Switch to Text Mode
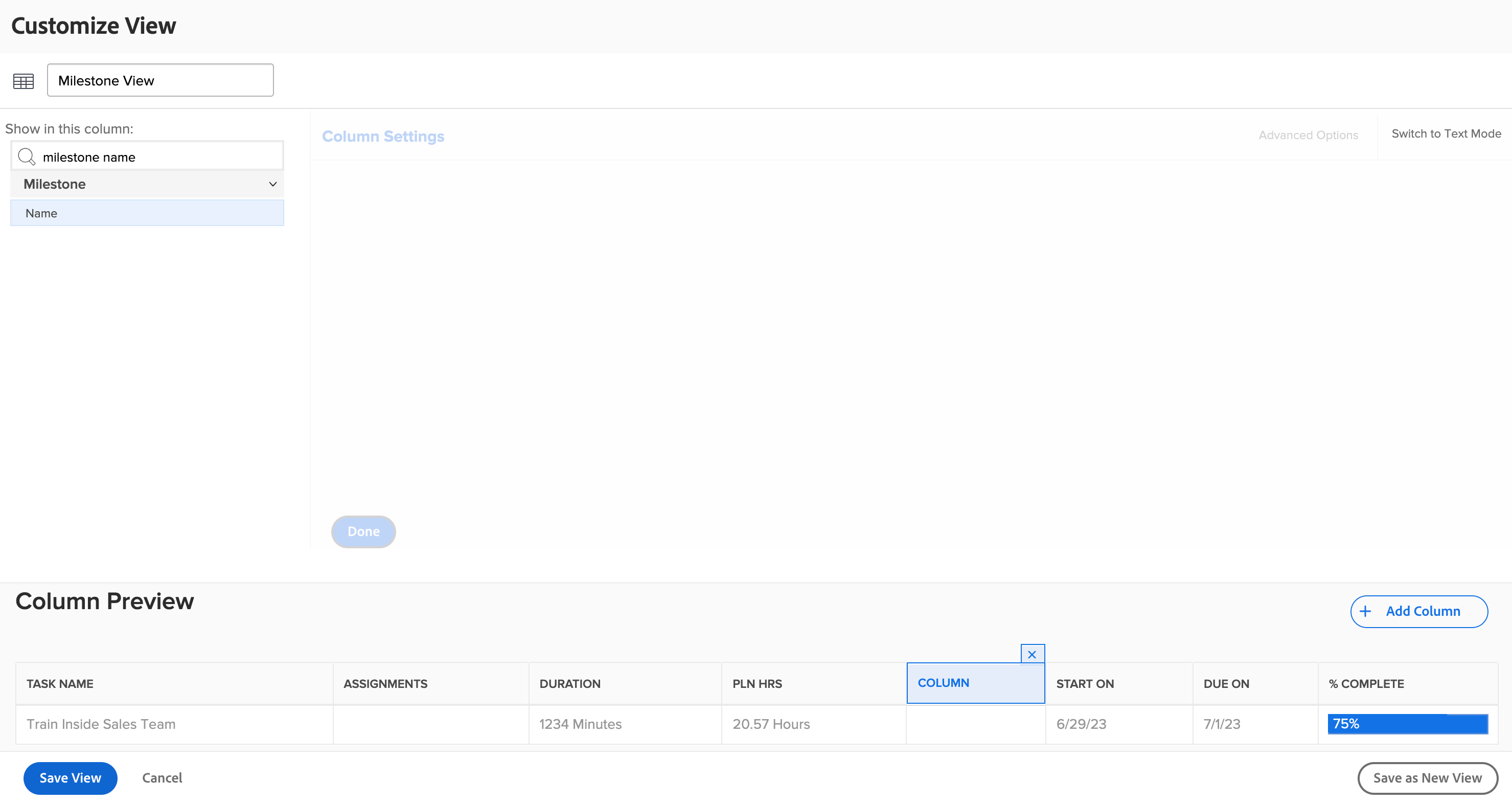This screenshot has width=1512, height=803. click(x=1446, y=134)
